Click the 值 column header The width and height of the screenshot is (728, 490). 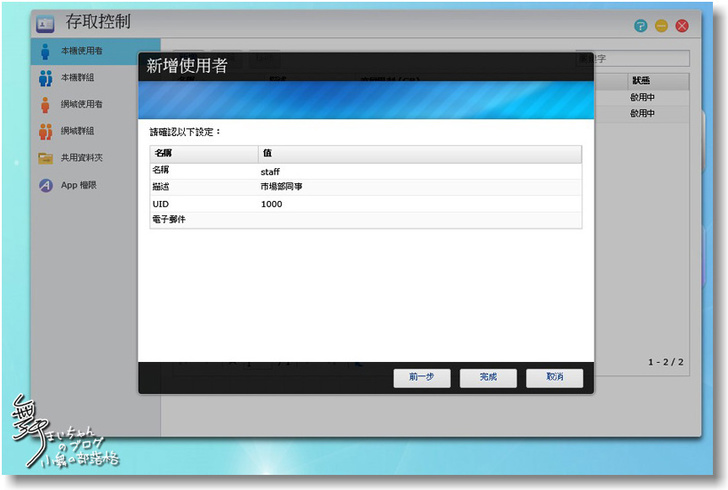420,153
